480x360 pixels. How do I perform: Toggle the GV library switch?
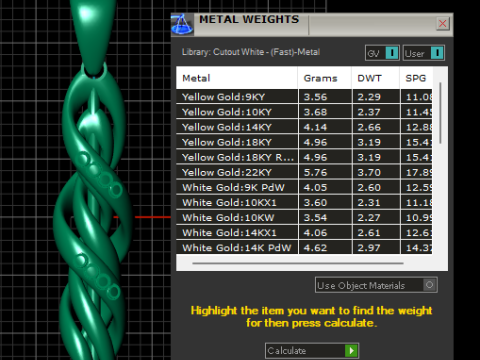(x=382, y=53)
